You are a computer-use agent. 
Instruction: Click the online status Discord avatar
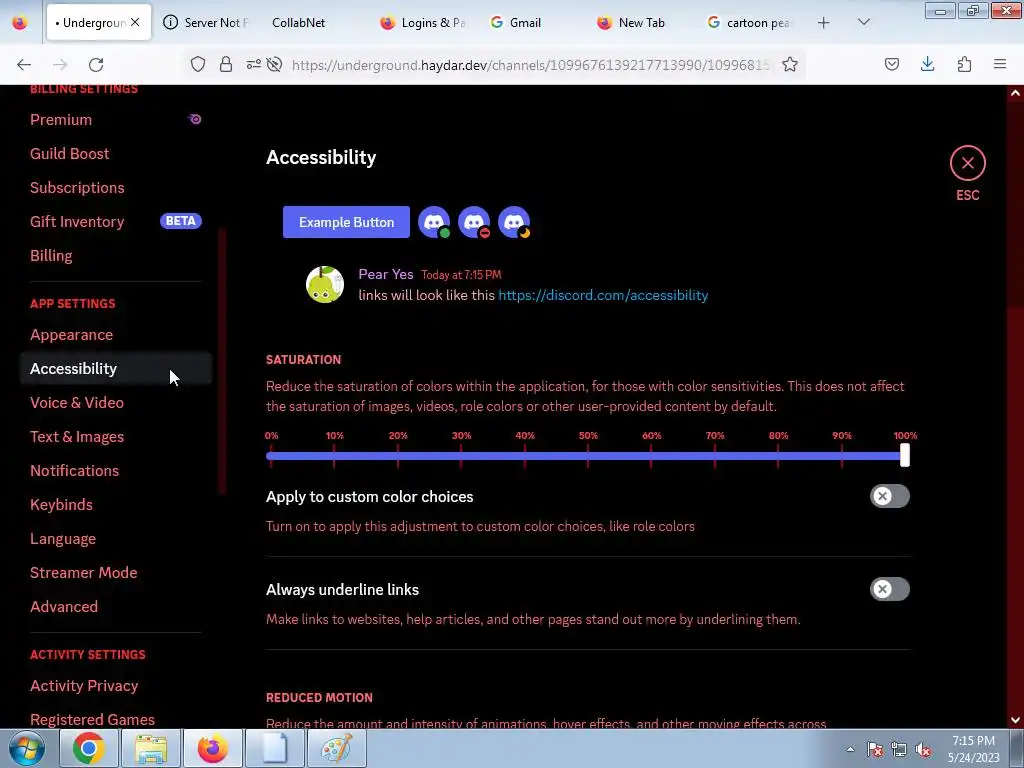pos(434,222)
